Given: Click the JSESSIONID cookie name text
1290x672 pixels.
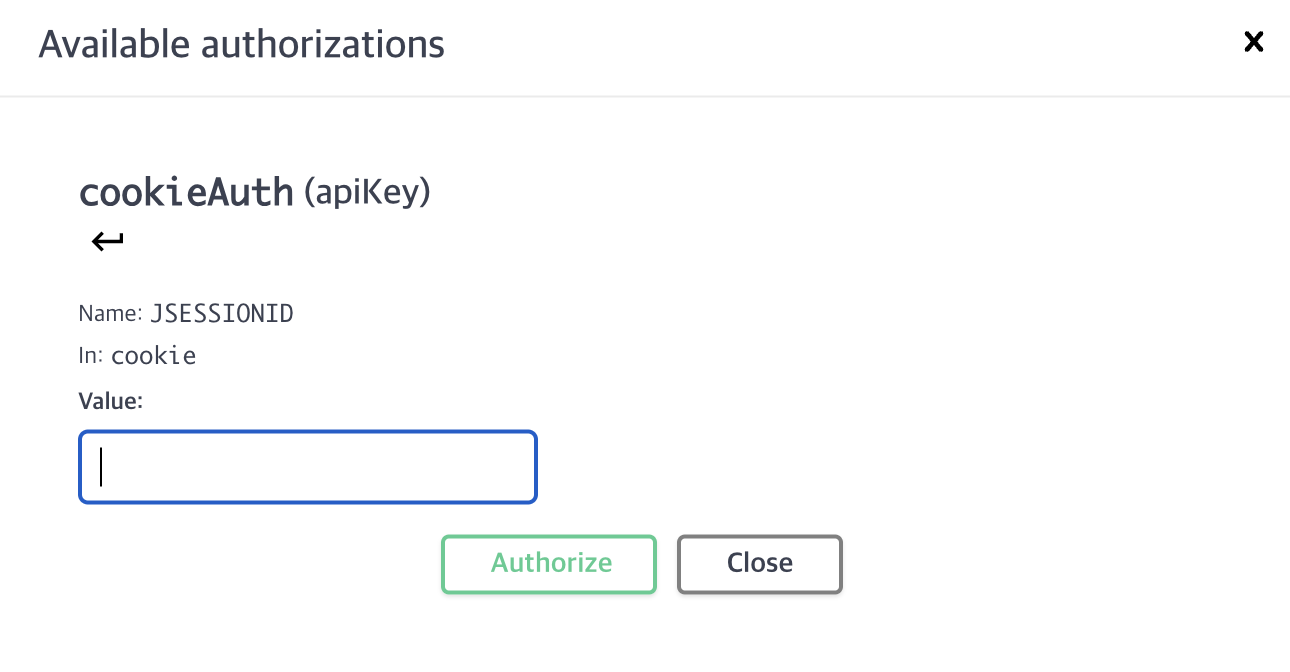Looking at the screenshot, I should click(222, 314).
